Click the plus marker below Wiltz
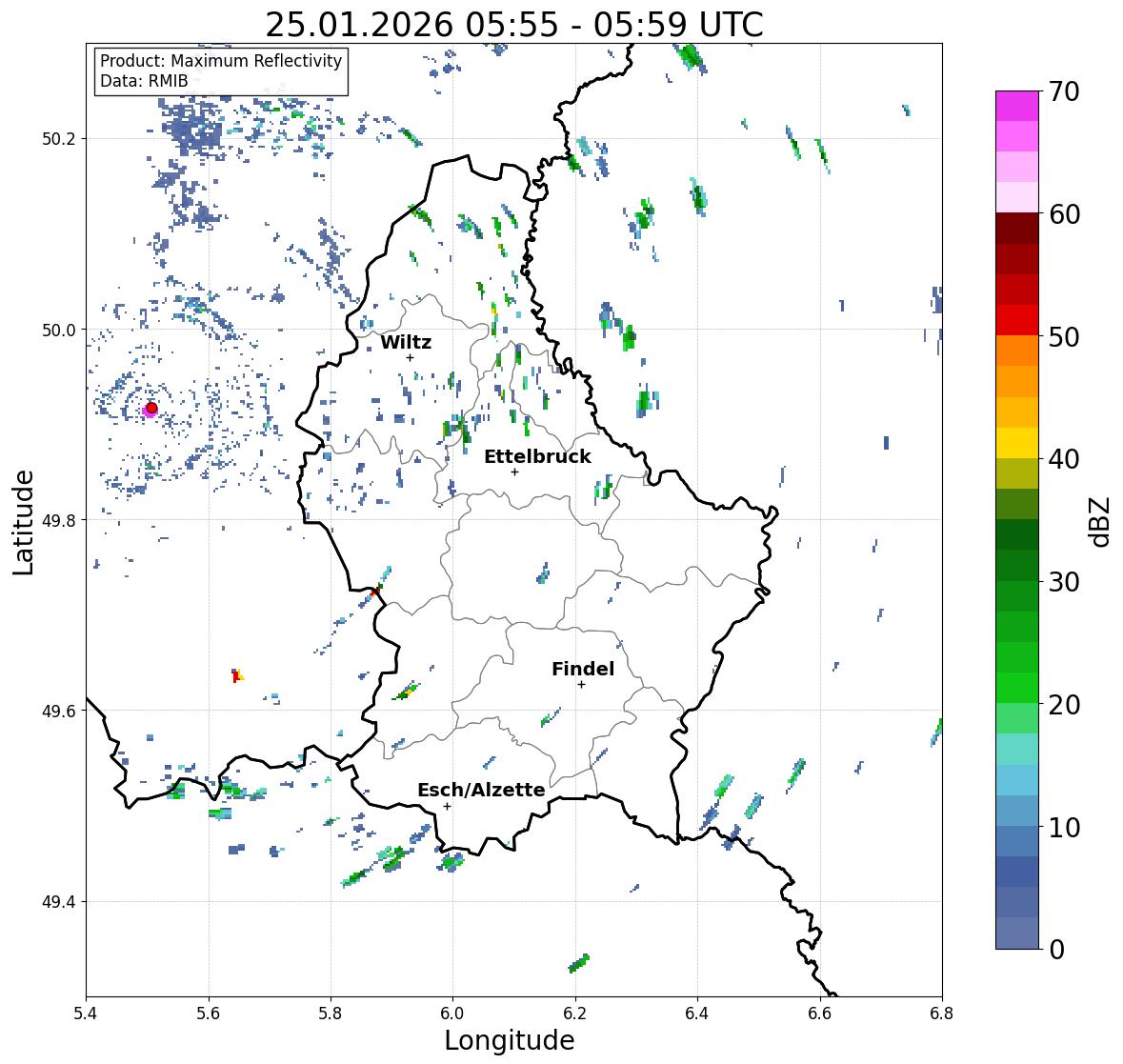Screen dimensions: 1123x1064 (411, 357)
